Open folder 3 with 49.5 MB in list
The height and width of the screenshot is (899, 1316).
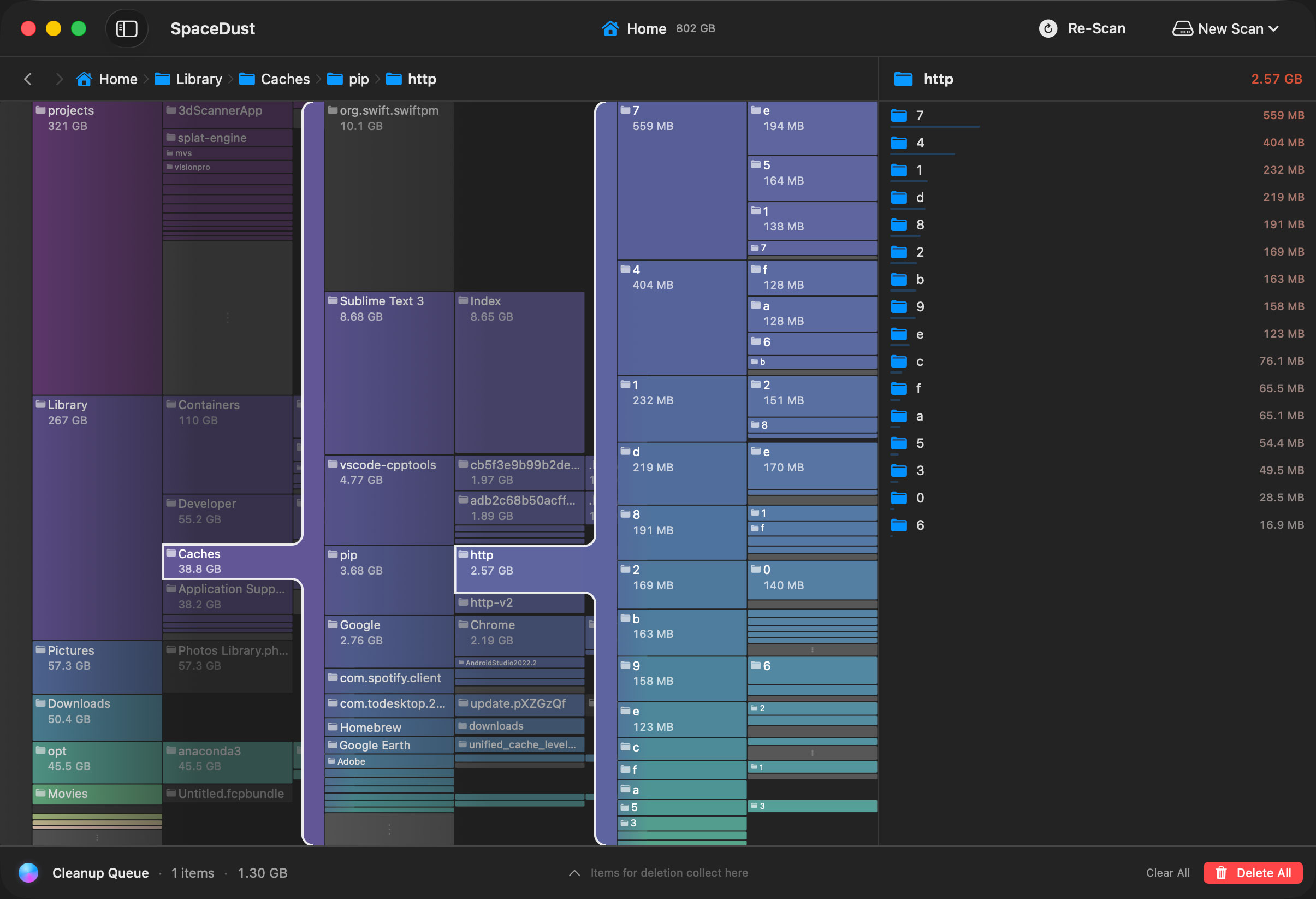tap(1097, 470)
